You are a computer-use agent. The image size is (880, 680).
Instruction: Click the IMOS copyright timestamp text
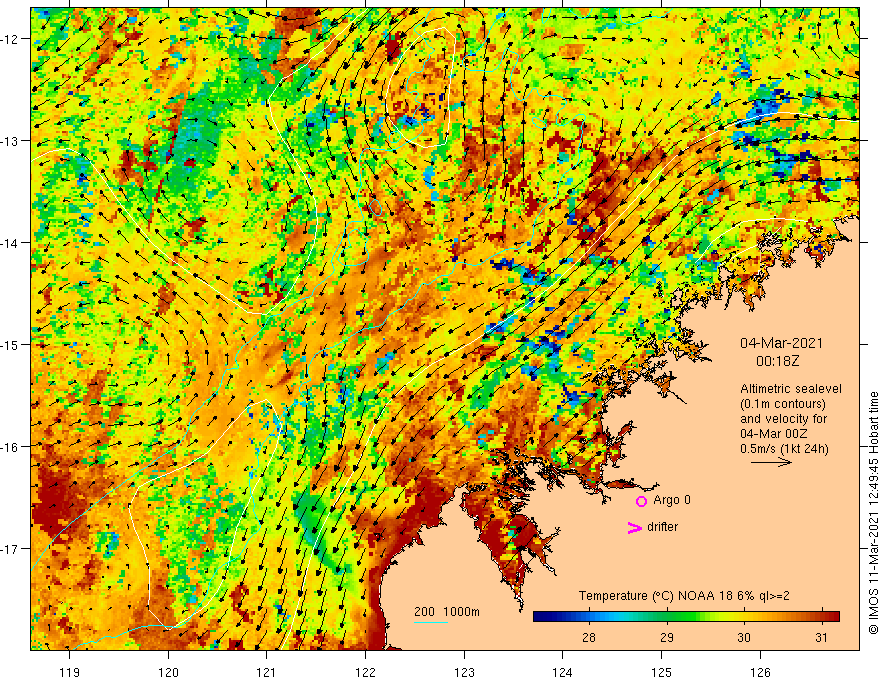[873, 513]
